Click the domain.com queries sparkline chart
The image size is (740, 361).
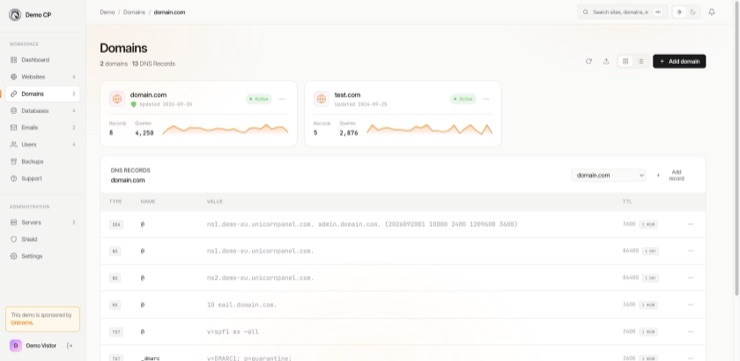(x=225, y=129)
